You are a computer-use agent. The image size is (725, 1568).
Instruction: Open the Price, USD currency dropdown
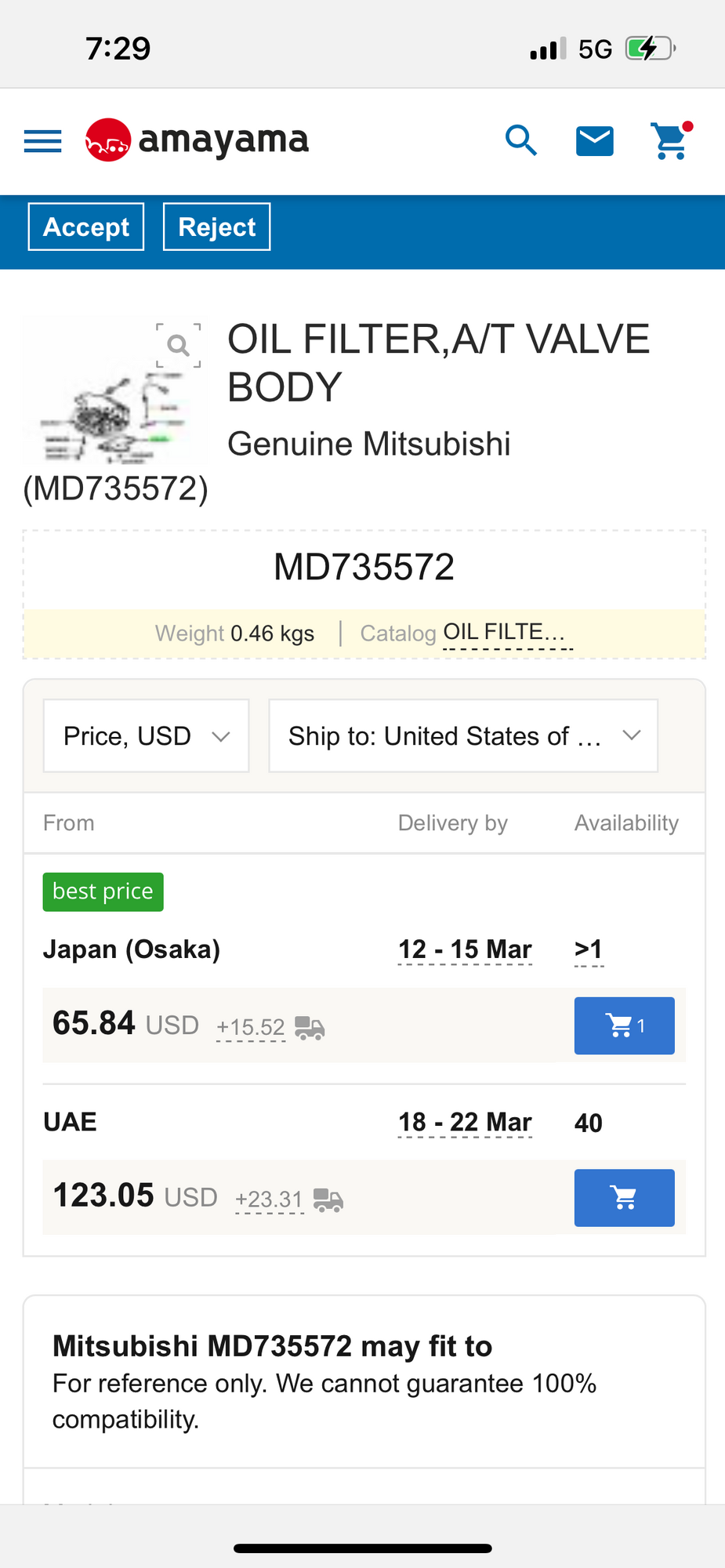pos(146,735)
